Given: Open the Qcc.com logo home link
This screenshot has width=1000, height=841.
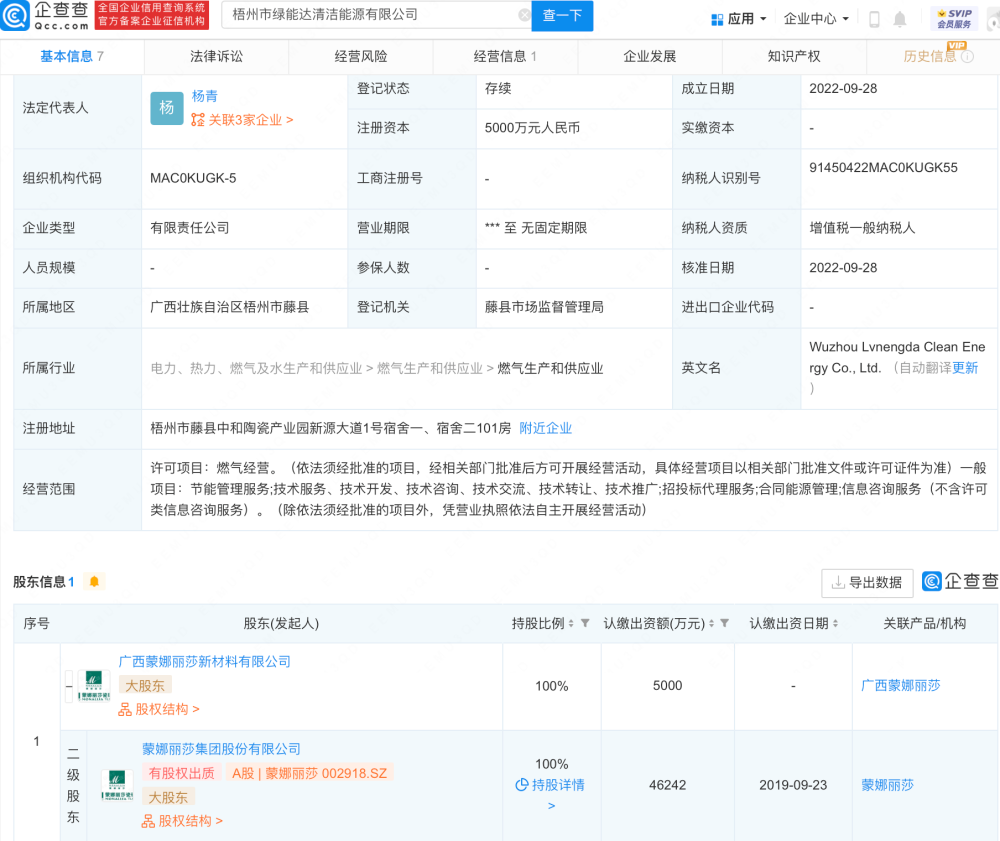Looking at the screenshot, I should pyautogui.click(x=45, y=15).
